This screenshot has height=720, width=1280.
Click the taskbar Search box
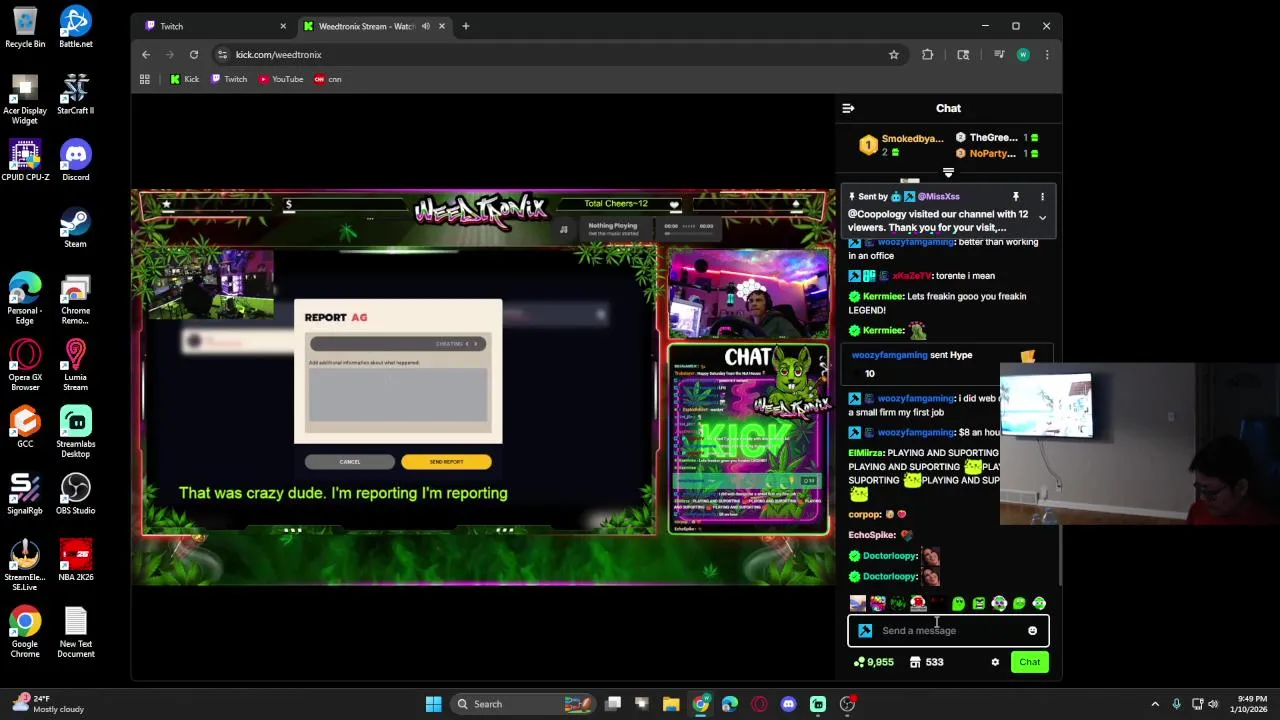tap(523, 704)
